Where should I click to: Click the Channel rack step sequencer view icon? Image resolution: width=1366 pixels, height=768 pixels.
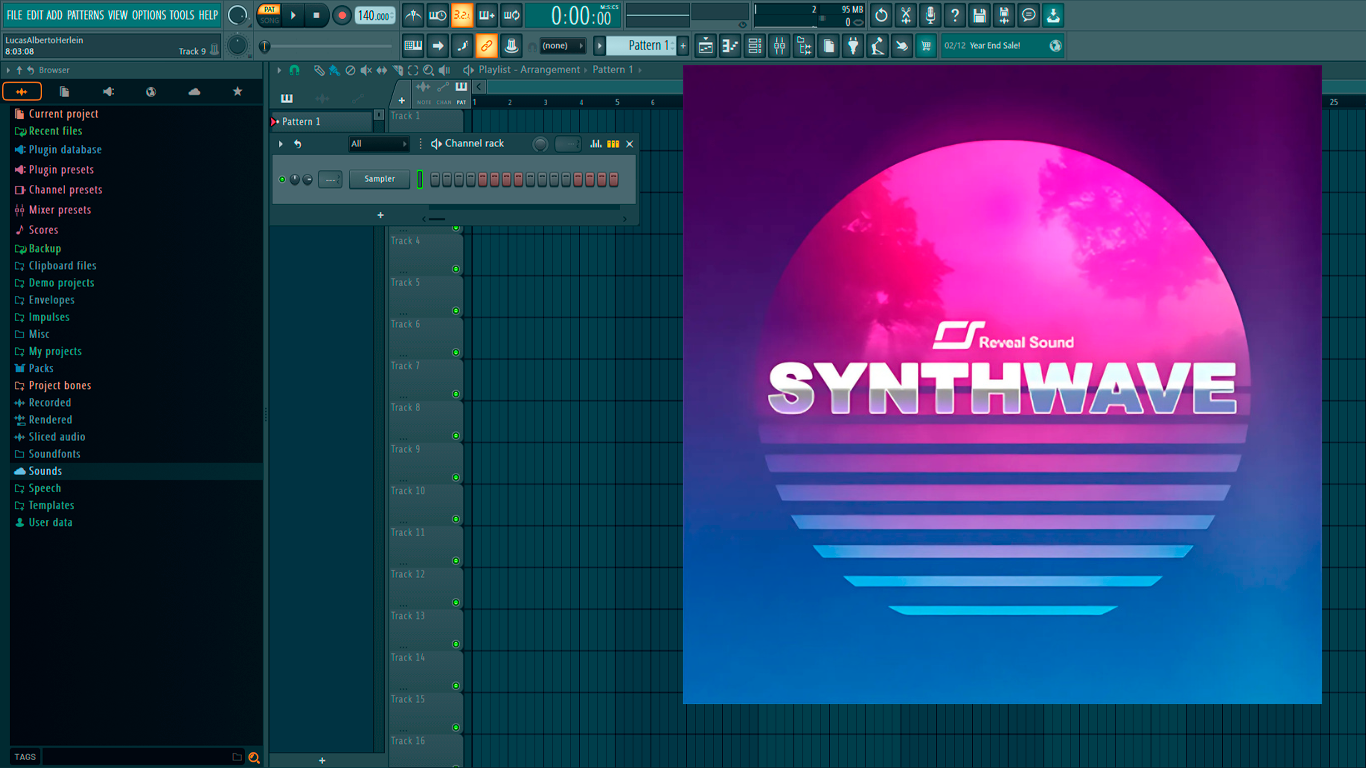coord(613,144)
